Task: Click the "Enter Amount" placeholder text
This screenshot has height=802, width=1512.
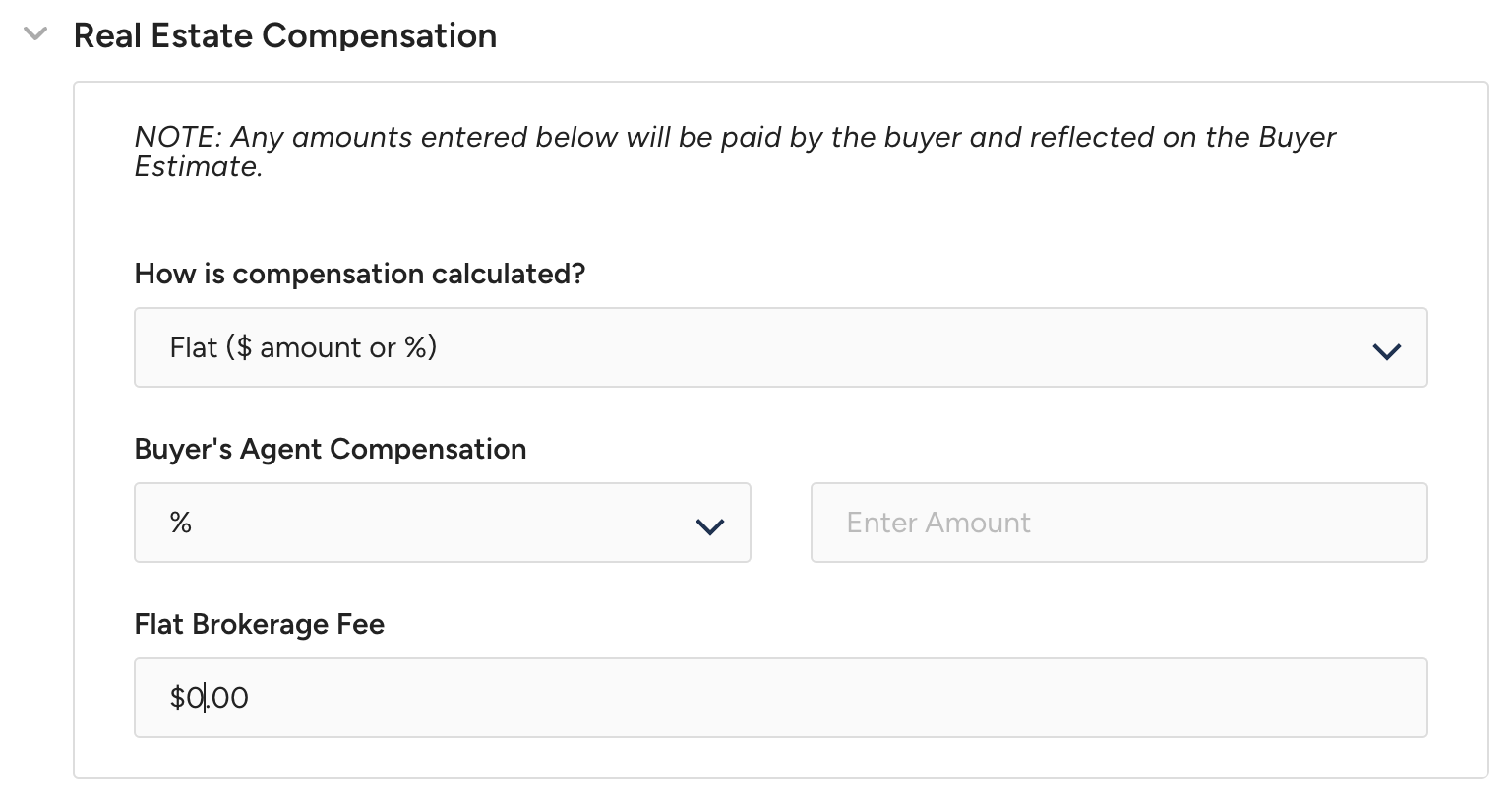Action: pos(937,523)
